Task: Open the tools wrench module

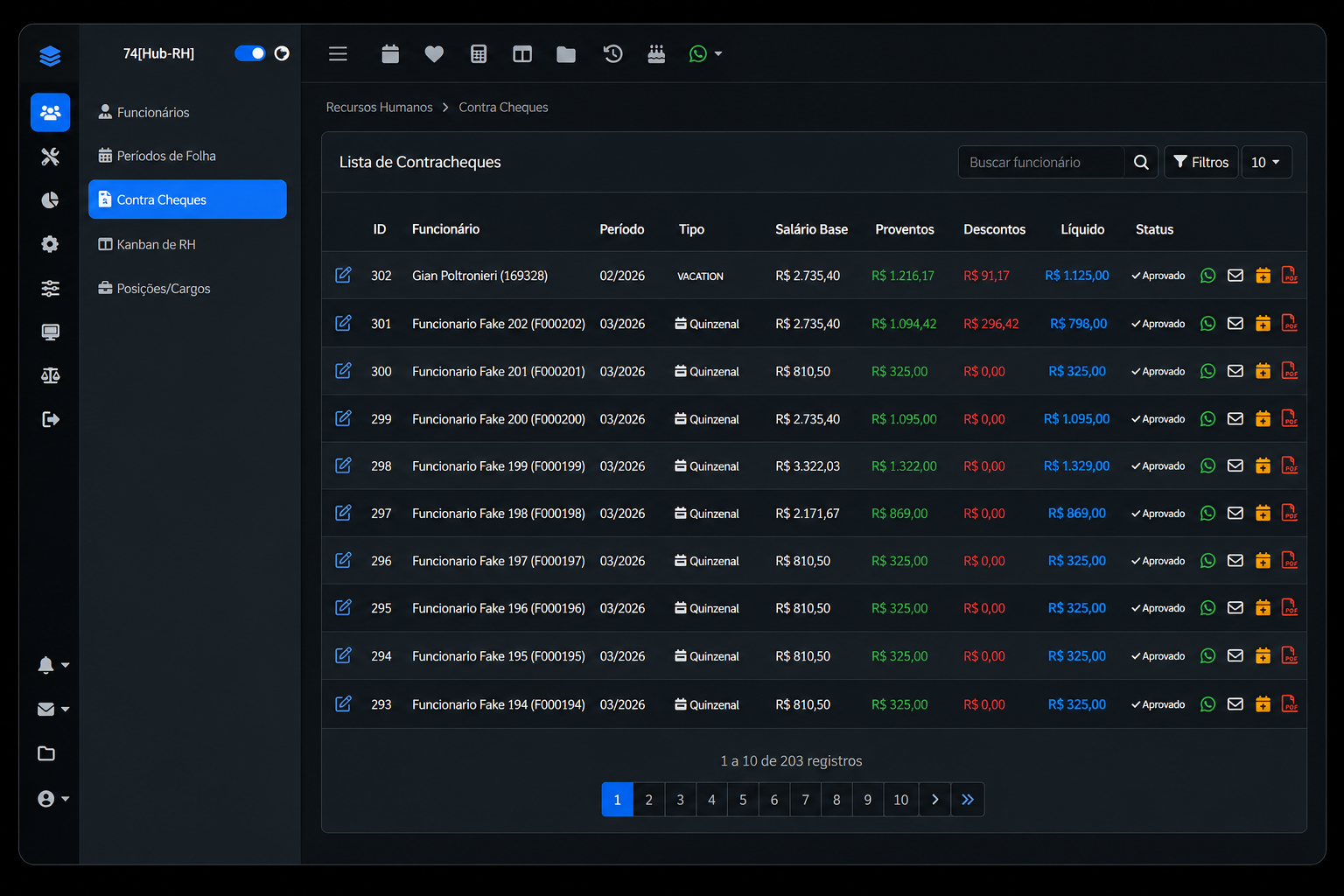Action: point(50,157)
